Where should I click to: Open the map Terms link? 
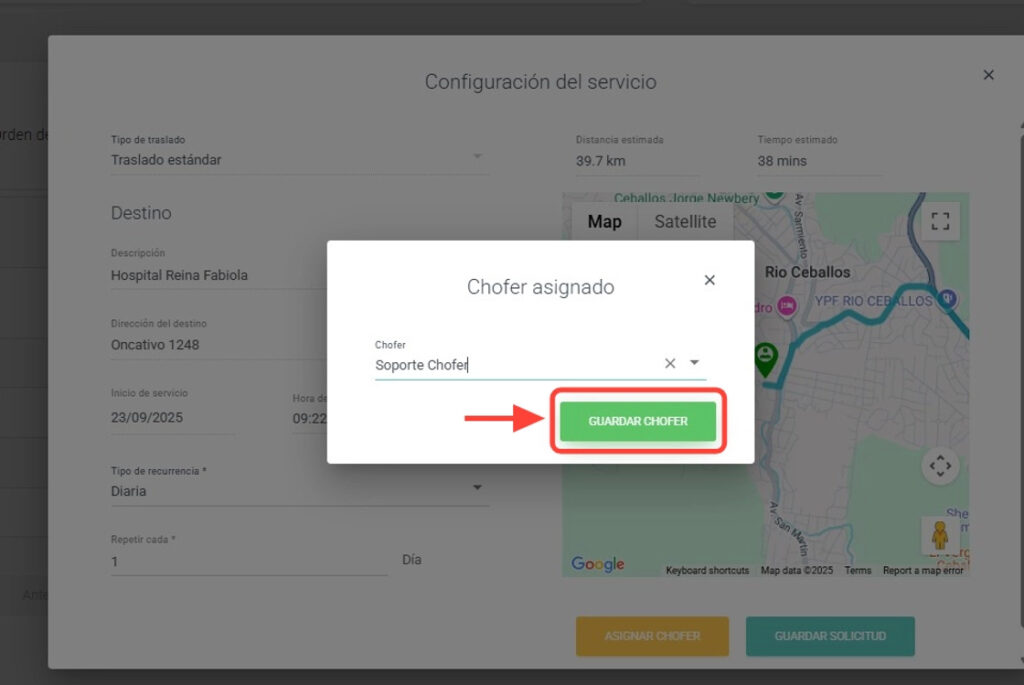pyautogui.click(x=857, y=571)
